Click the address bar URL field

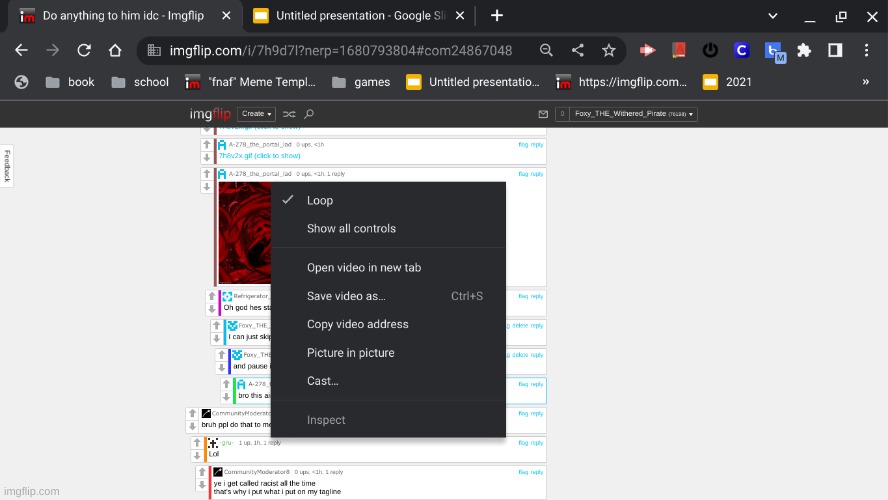pyautogui.click(x=341, y=50)
